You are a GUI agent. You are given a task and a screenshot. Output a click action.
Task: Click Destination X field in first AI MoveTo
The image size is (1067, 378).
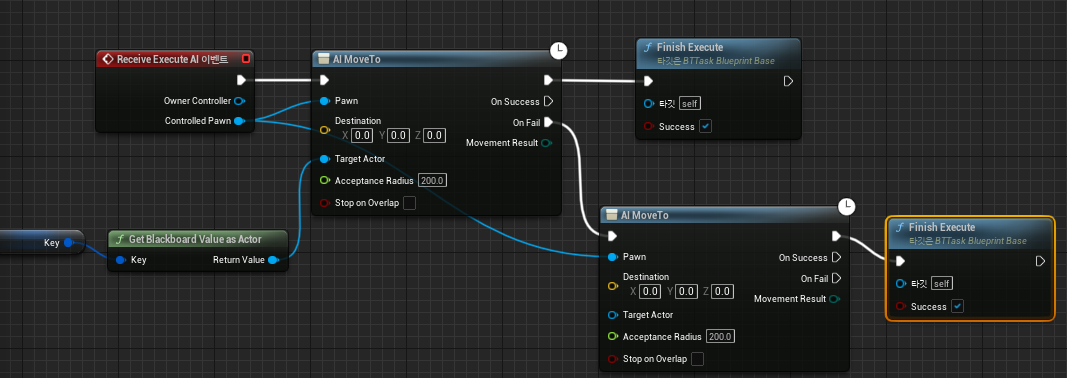click(363, 136)
